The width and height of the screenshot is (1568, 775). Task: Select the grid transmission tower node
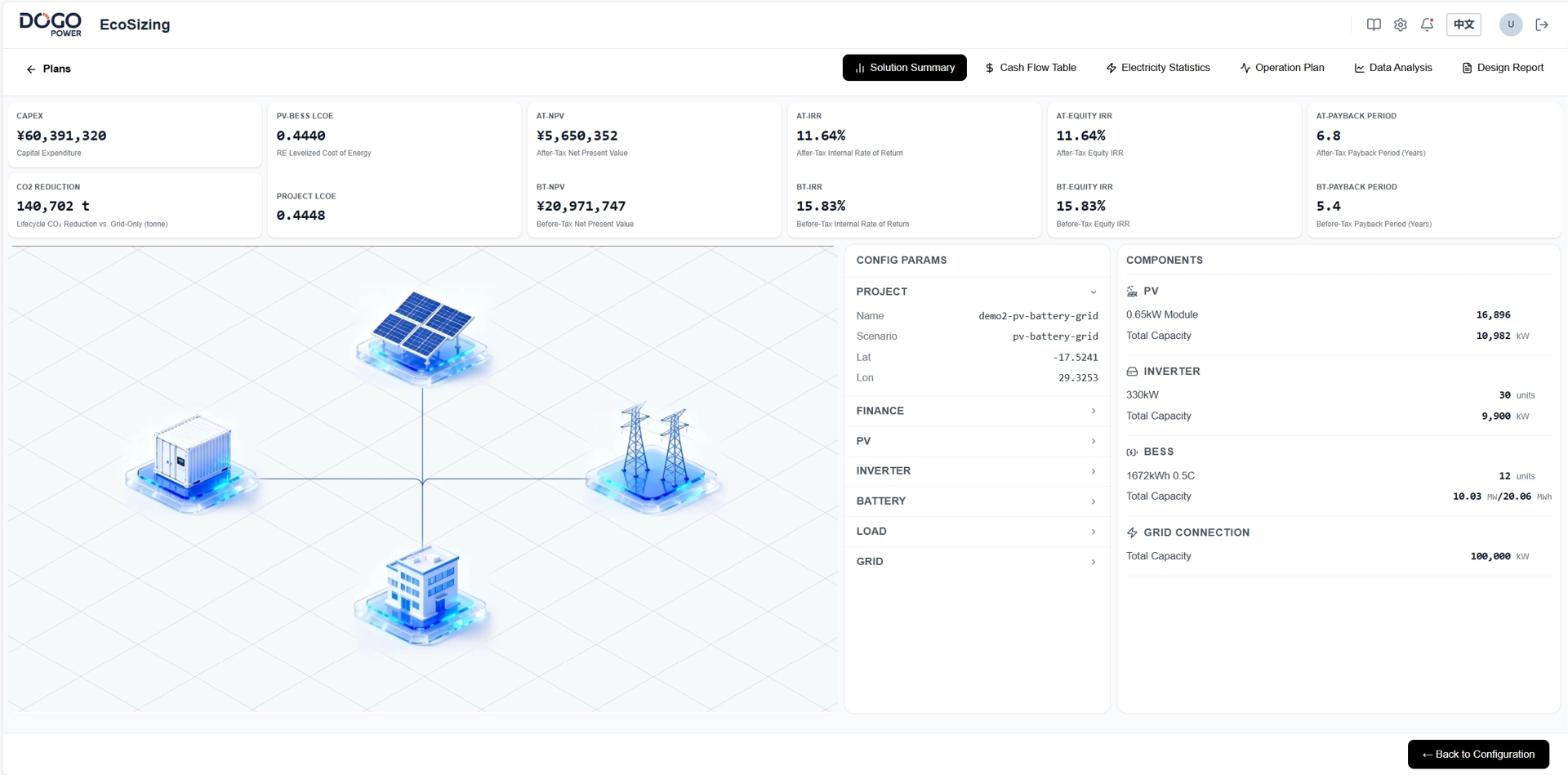click(653, 457)
